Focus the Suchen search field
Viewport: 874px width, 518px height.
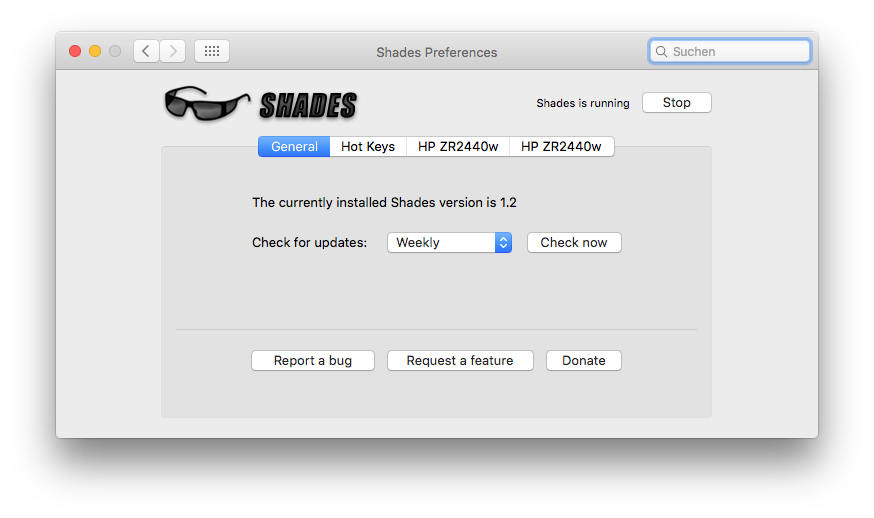(x=738, y=52)
